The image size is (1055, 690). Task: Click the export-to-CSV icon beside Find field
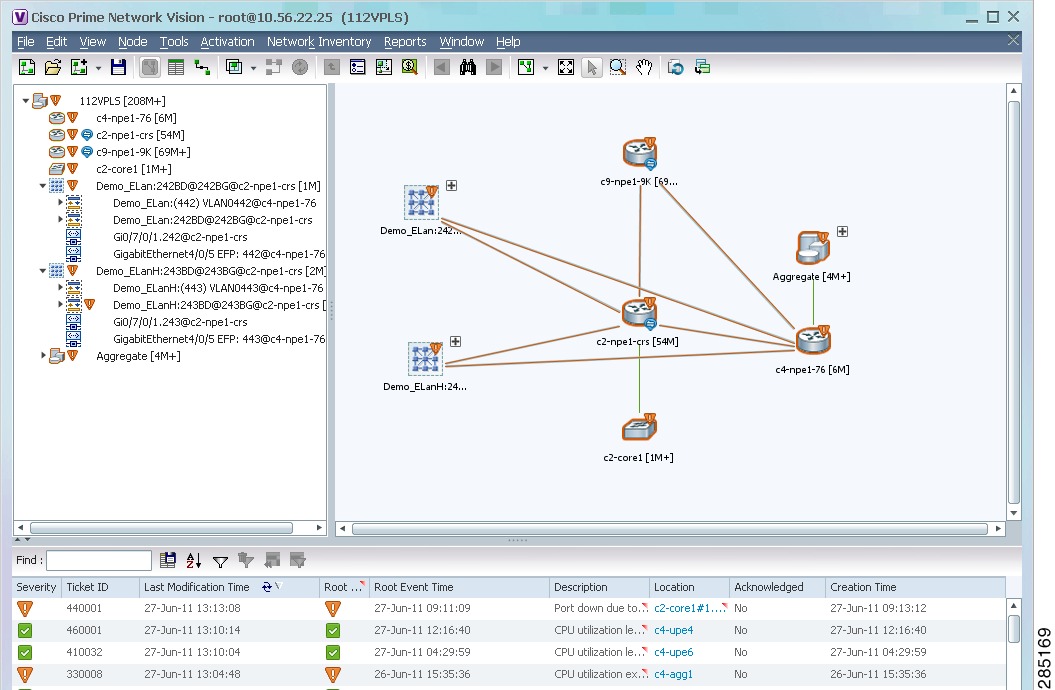(168, 560)
